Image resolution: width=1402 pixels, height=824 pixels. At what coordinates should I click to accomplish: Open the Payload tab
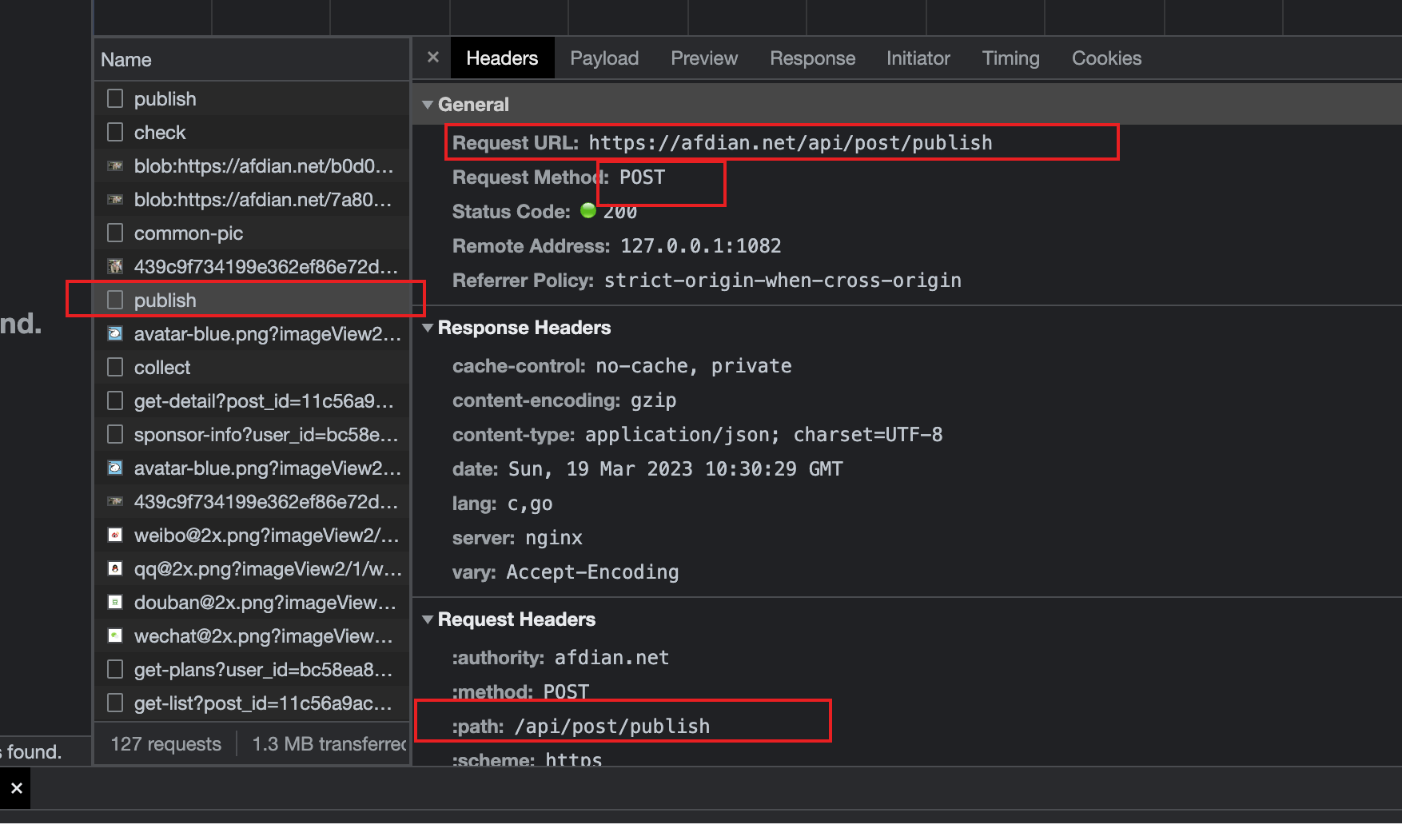pyautogui.click(x=604, y=58)
